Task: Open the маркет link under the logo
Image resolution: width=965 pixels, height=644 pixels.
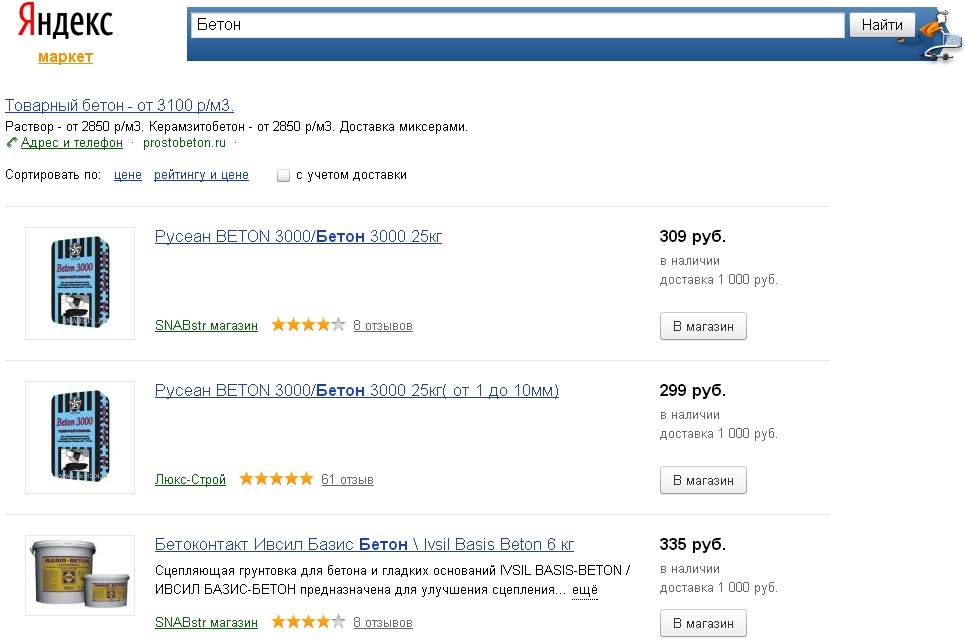Action: coord(65,57)
